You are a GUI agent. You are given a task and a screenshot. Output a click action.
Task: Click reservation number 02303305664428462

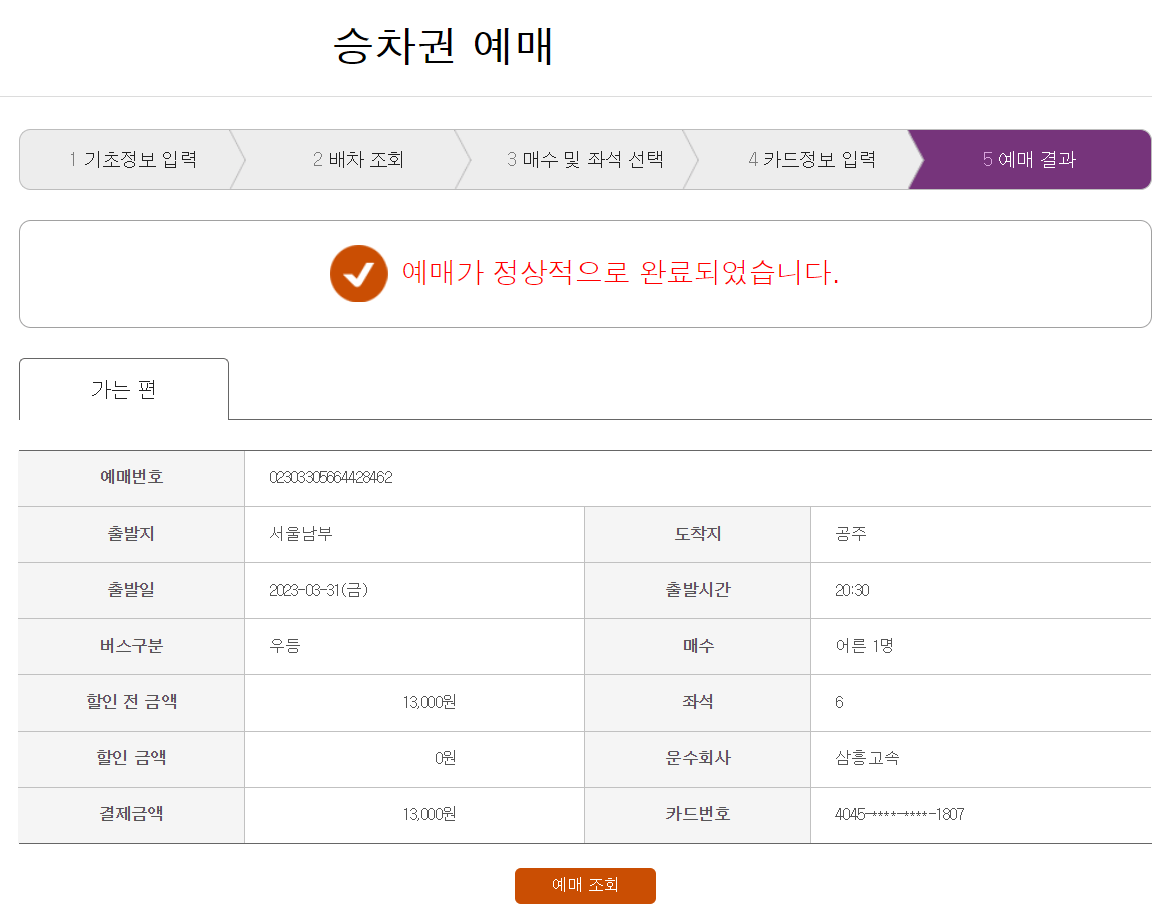pos(330,477)
